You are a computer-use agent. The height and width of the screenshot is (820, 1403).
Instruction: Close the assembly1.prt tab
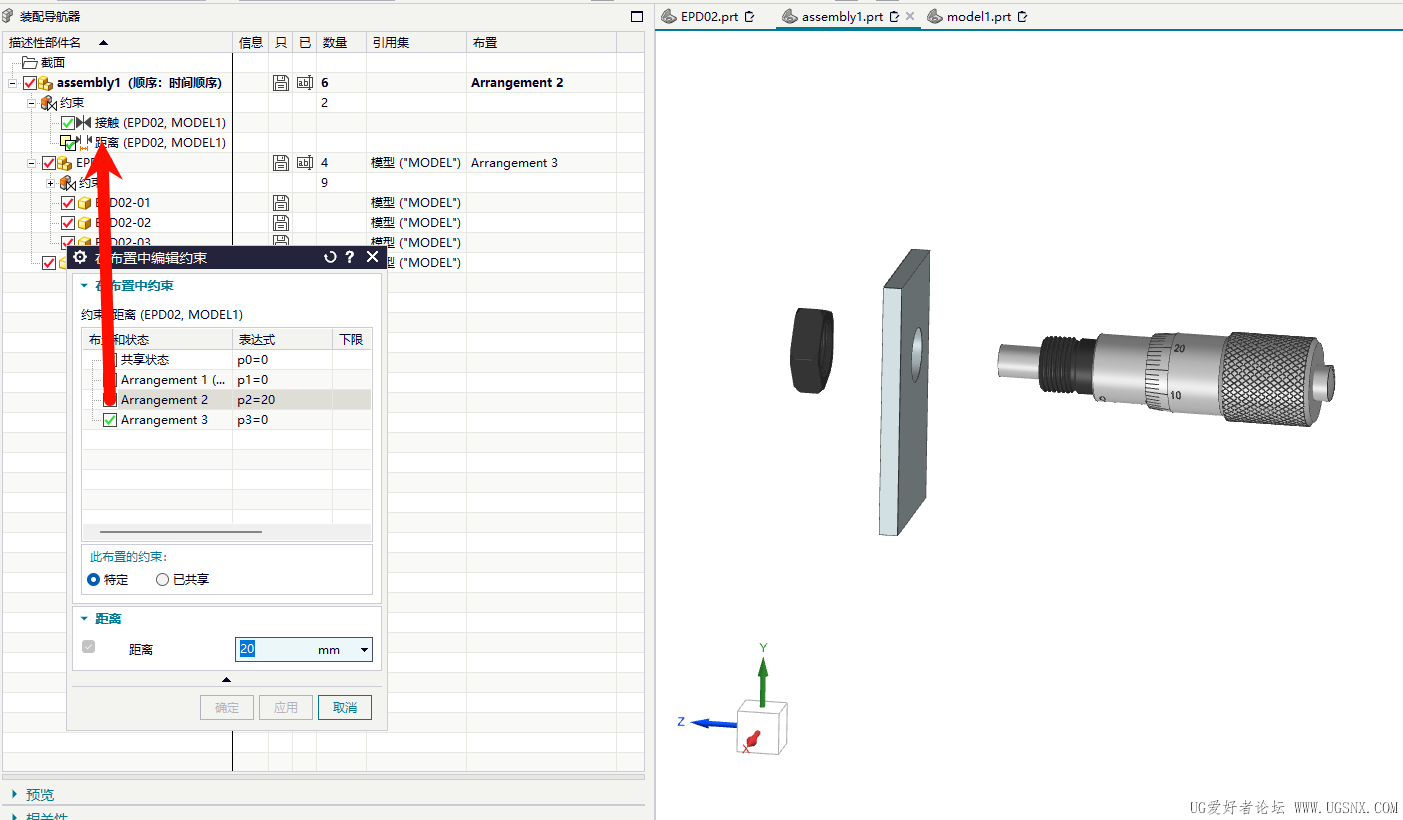coord(910,16)
